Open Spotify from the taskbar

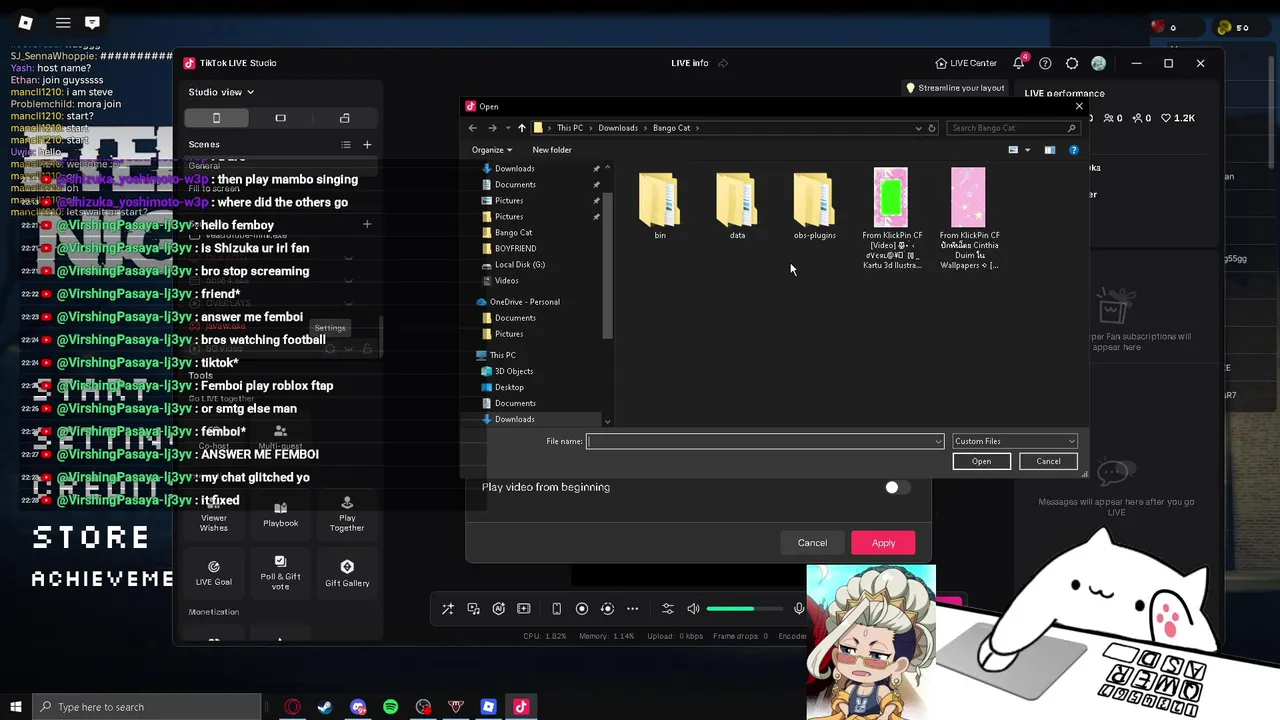tap(390, 707)
